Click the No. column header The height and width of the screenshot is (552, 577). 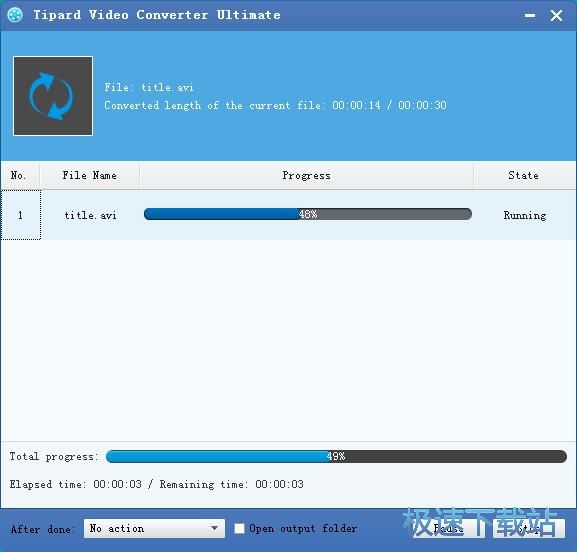tap(20, 176)
